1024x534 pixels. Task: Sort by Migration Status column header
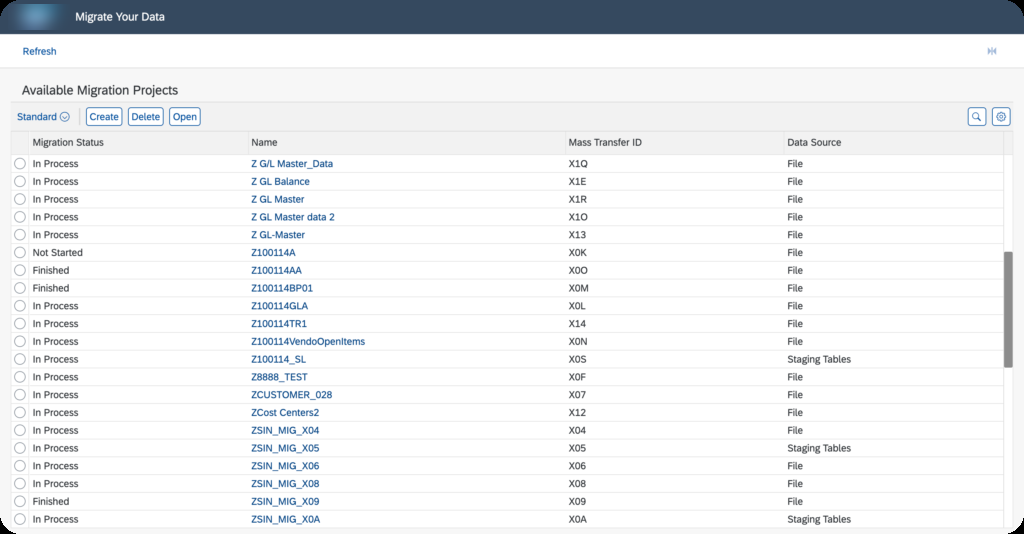68,142
